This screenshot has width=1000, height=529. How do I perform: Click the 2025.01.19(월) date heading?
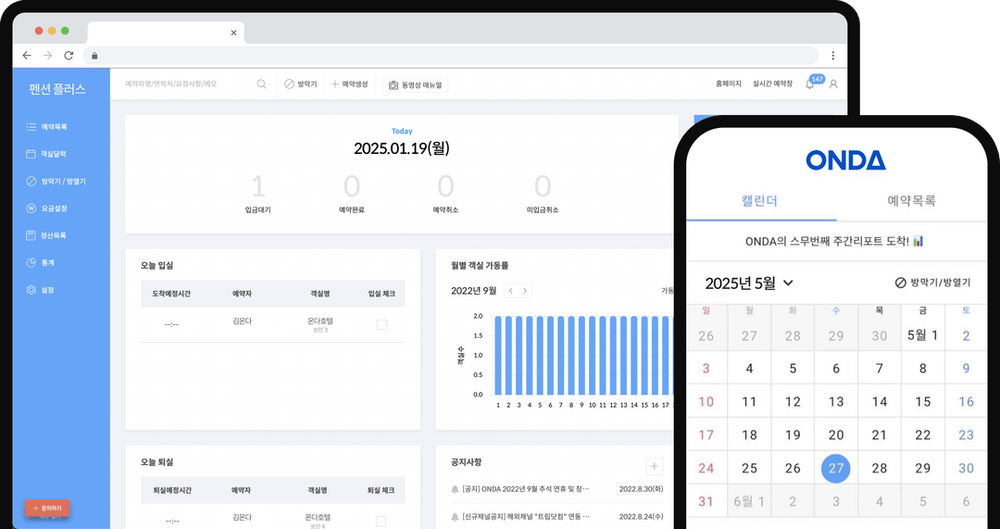(x=402, y=149)
